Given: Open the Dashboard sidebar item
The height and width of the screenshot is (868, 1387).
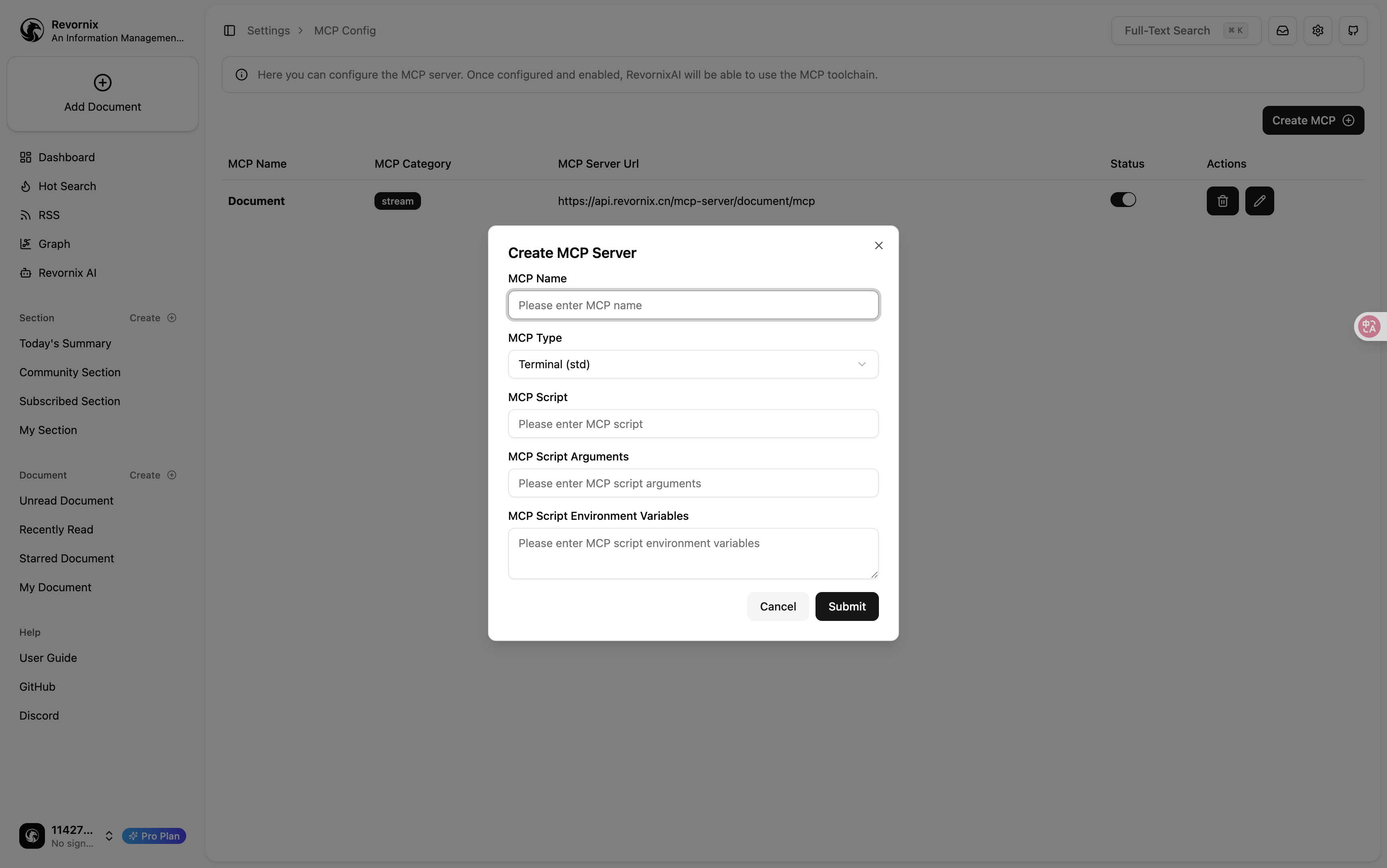Looking at the screenshot, I should [x=66, y=157].
